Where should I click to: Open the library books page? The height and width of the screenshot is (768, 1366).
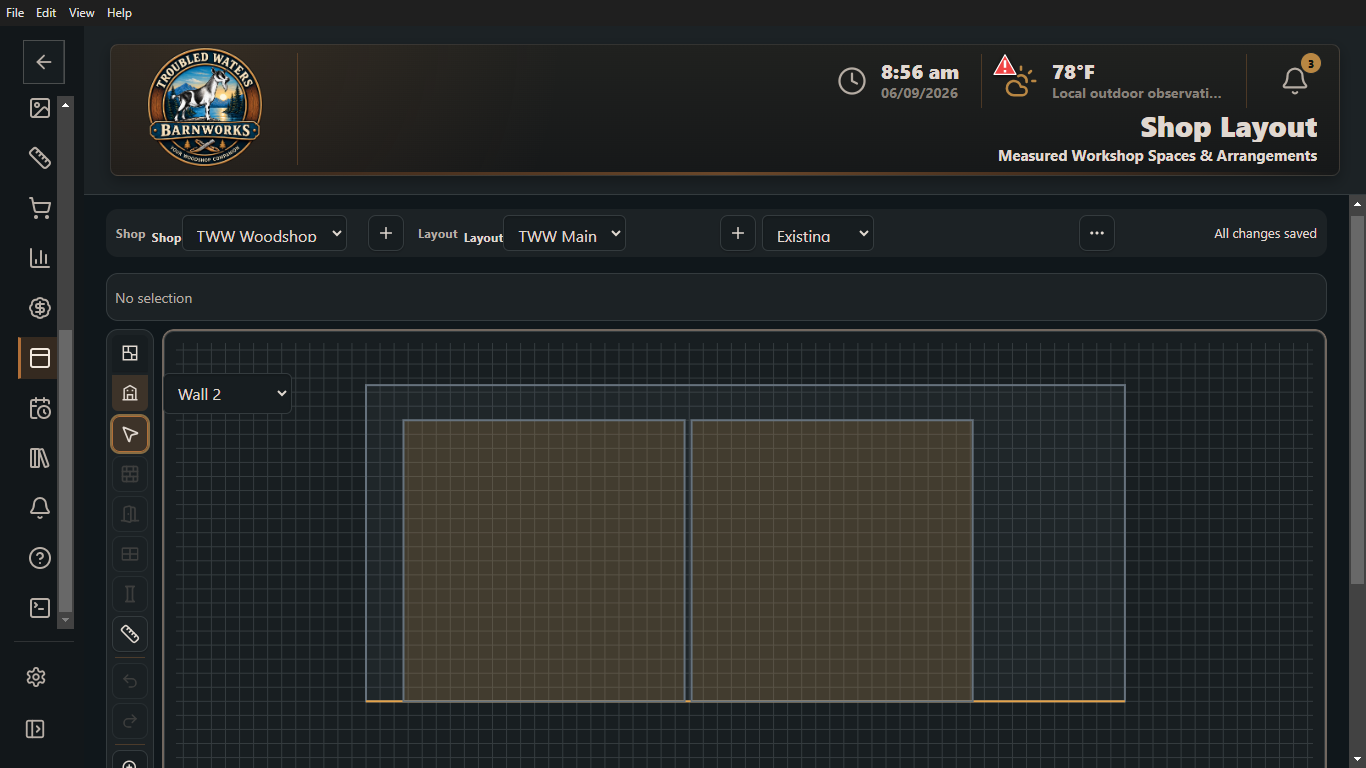coord(40,458)
